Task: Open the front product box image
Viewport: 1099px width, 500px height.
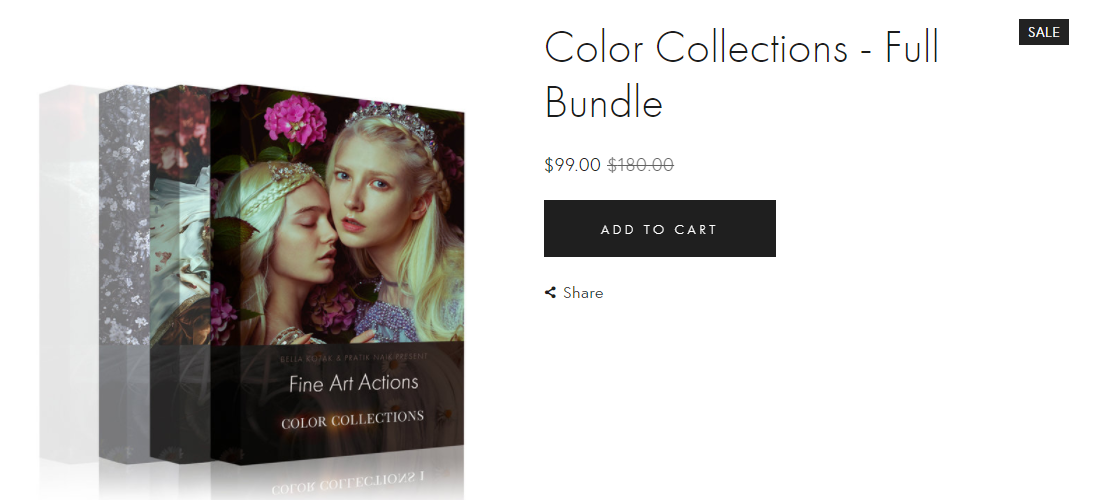Action: coord(337,275)
